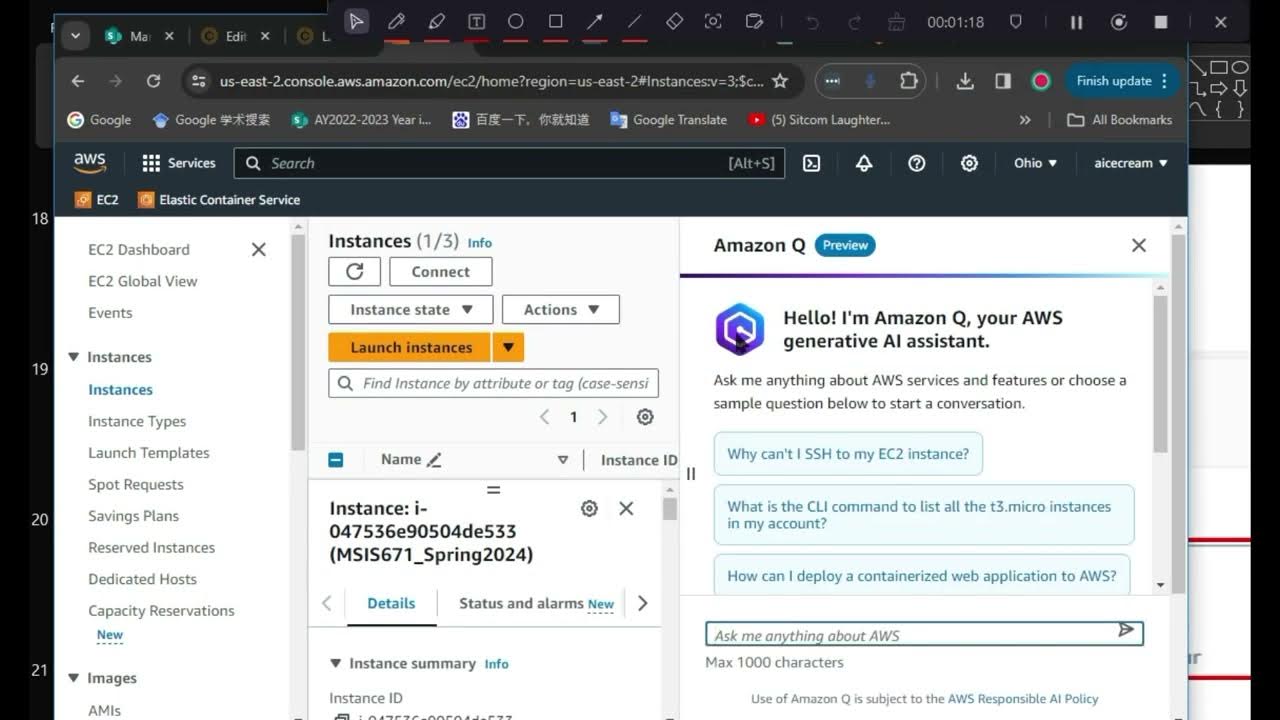This screenshot has width=1280, height=720.
Task: Refresh the instances list
Action: coord(354,272)
